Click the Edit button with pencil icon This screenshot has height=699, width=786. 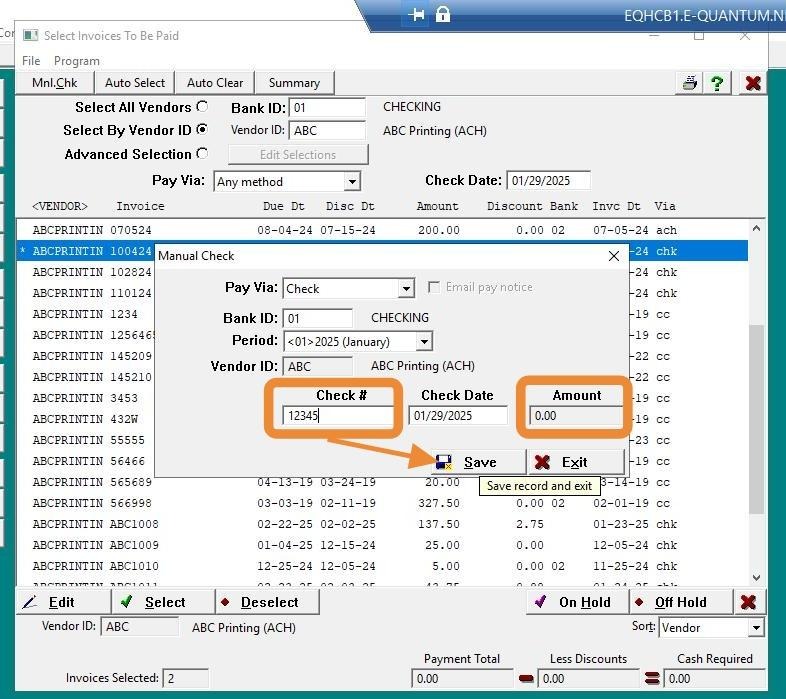[63, 602]
